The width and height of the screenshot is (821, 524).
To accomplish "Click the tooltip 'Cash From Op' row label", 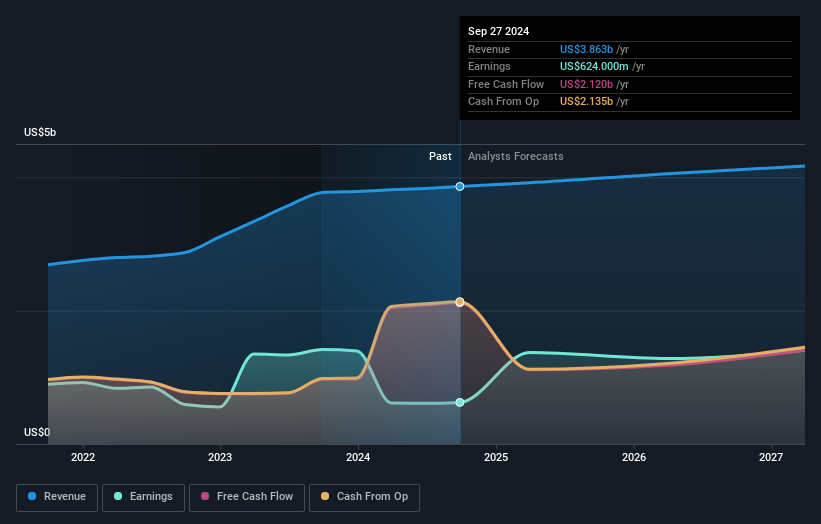I will click(503, 102).
